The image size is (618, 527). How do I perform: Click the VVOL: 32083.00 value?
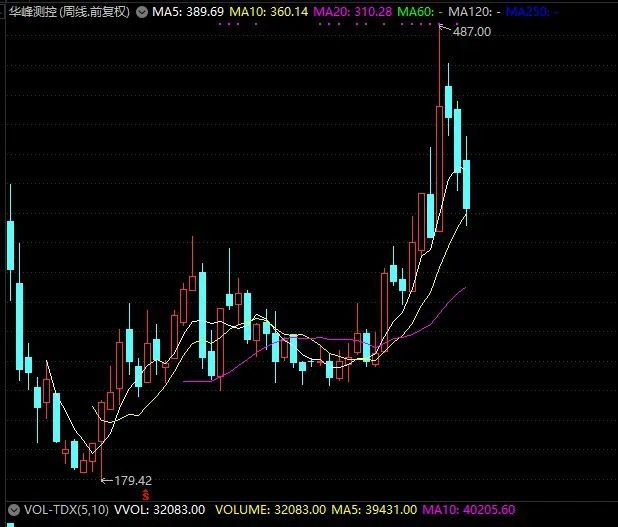pyautogui.click(x=160, y=510)
